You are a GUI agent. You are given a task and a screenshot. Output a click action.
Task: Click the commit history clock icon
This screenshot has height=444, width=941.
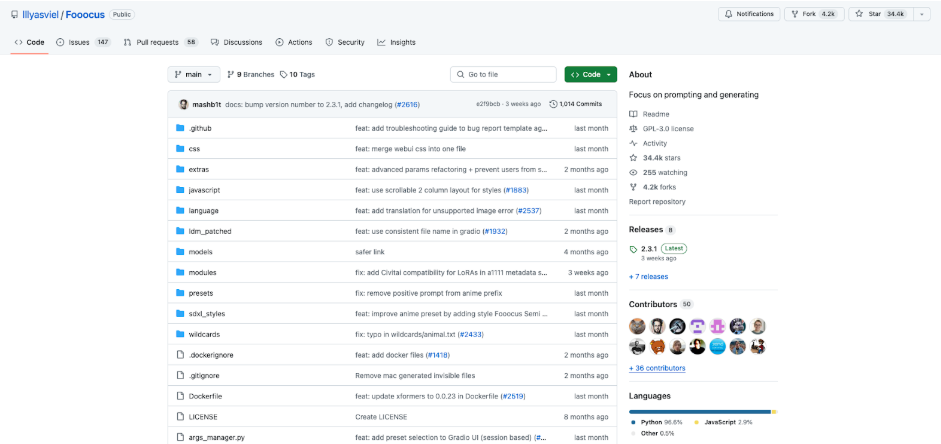pyautogui.click(x=553, y=104)
